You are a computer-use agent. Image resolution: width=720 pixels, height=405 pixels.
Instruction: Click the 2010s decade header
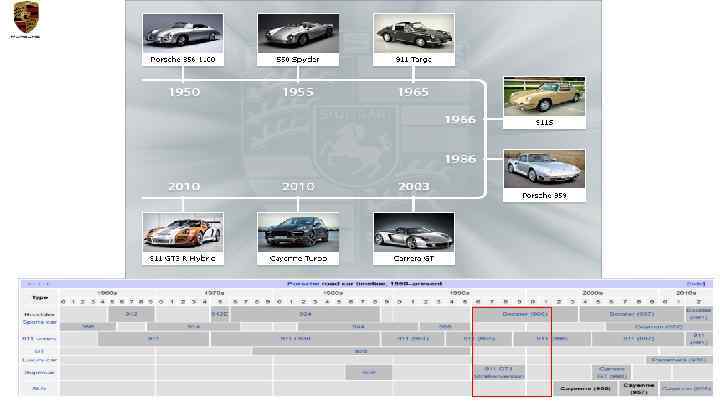click(x=686, y=292)
